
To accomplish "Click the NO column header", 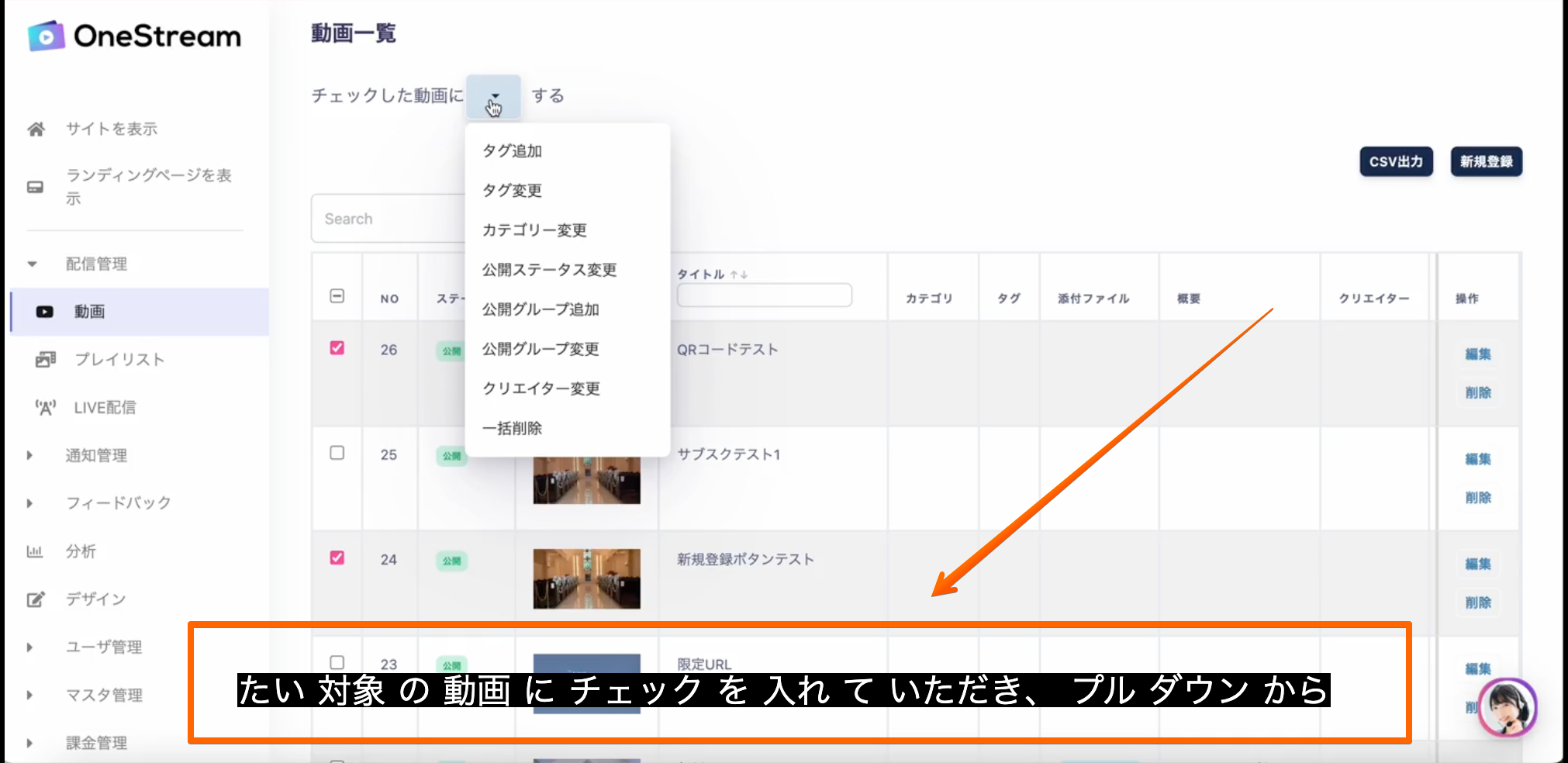I will pyautogui.click(x=389, y=299).
